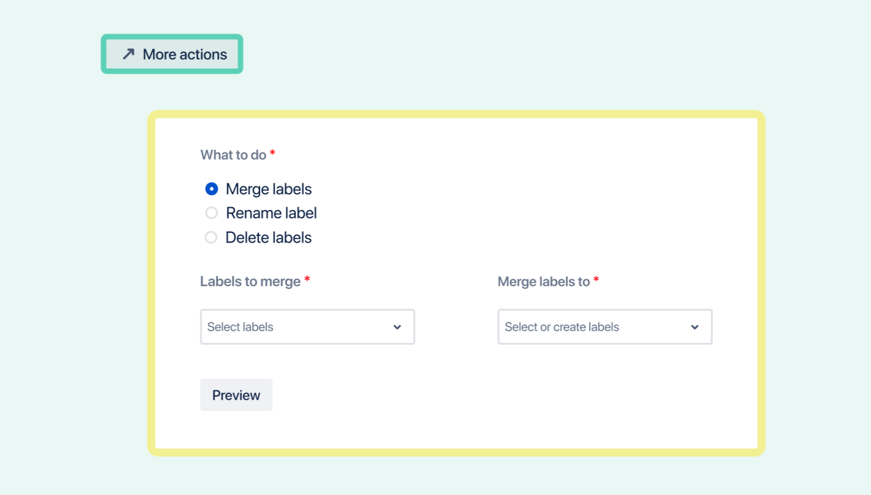Click the Labels to merge field label
Viewport: 871px width, 495px height.
tap(250, 282)
